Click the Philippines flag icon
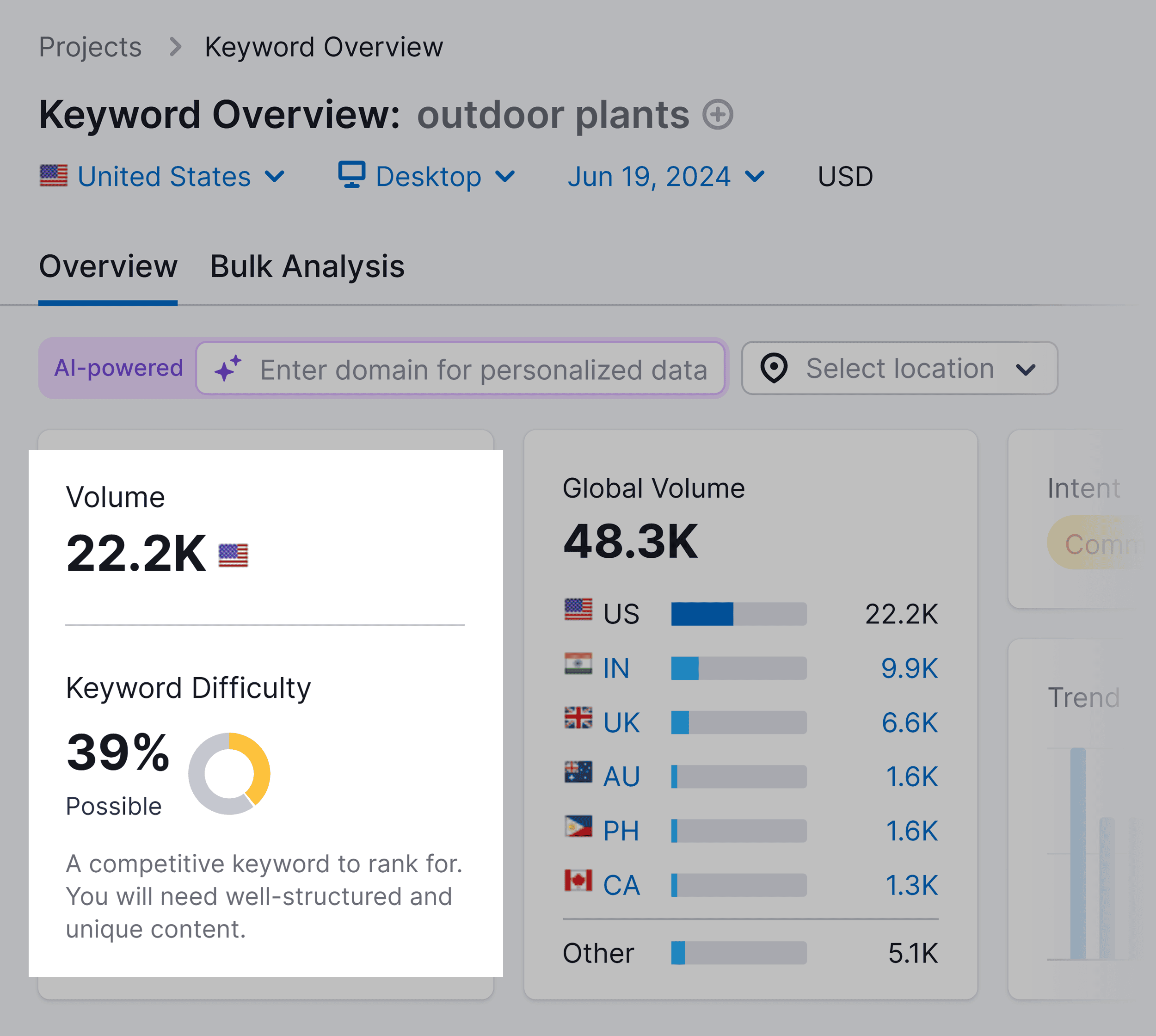This screenshot has height=1036, width=1156. pos(578,826)
